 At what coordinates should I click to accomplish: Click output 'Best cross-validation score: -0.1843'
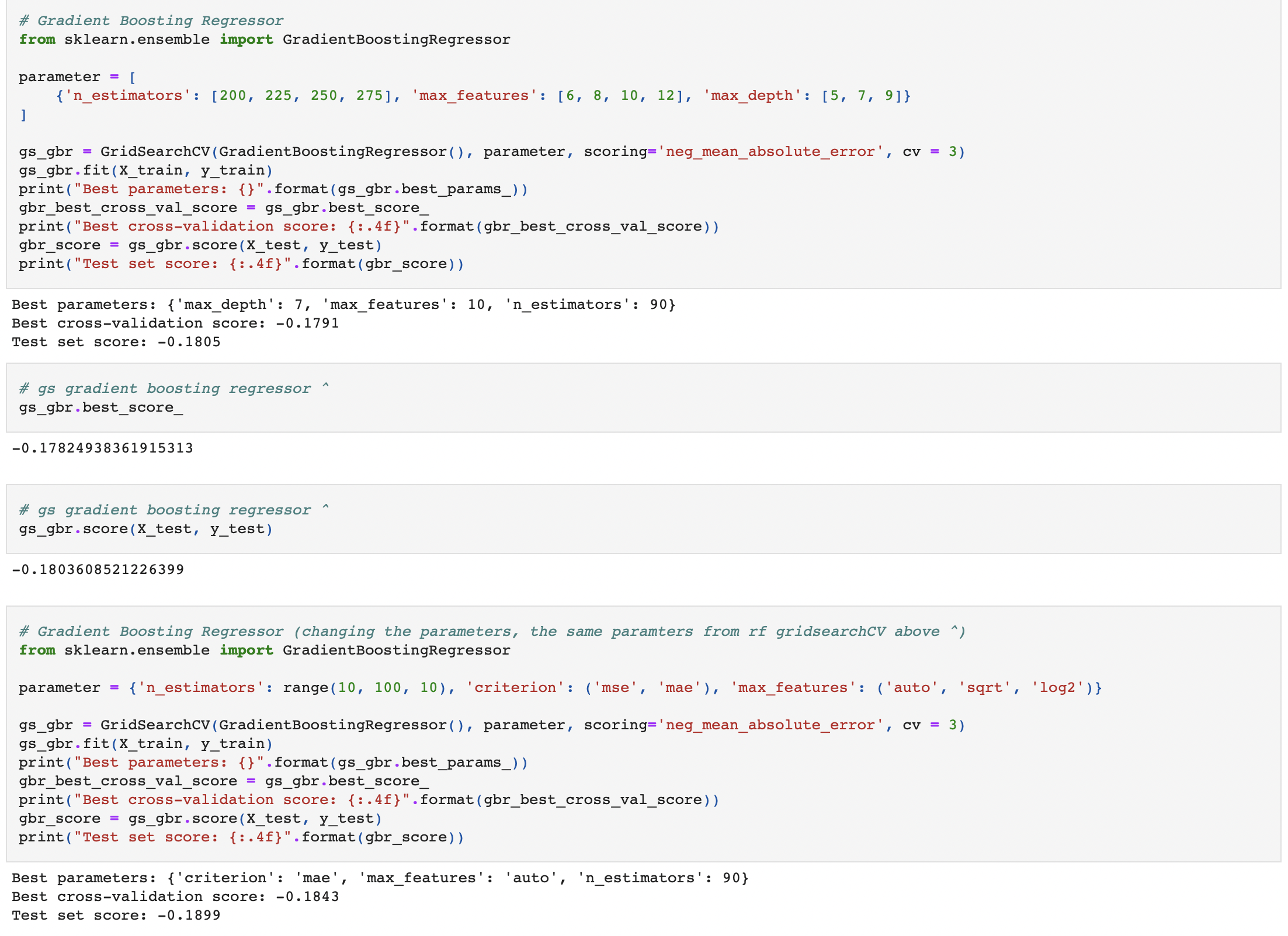175,896
